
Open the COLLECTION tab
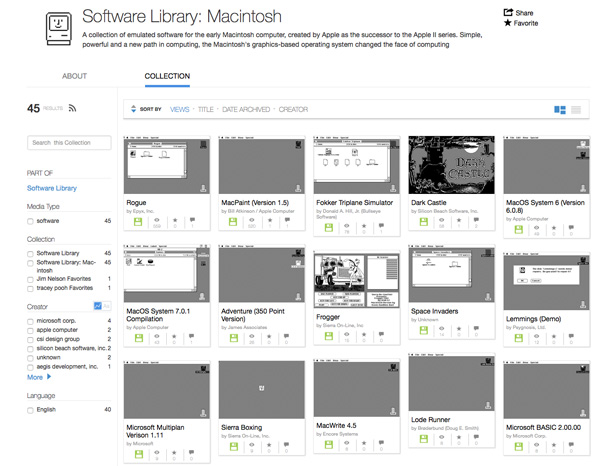(167, 76)
